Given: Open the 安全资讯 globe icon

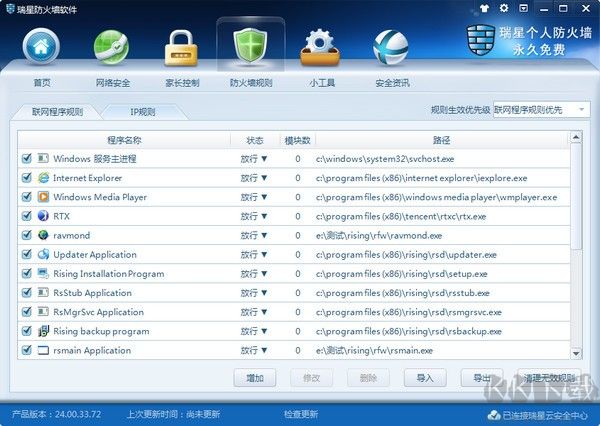Looking at the screenshot, I should point(391,47).
